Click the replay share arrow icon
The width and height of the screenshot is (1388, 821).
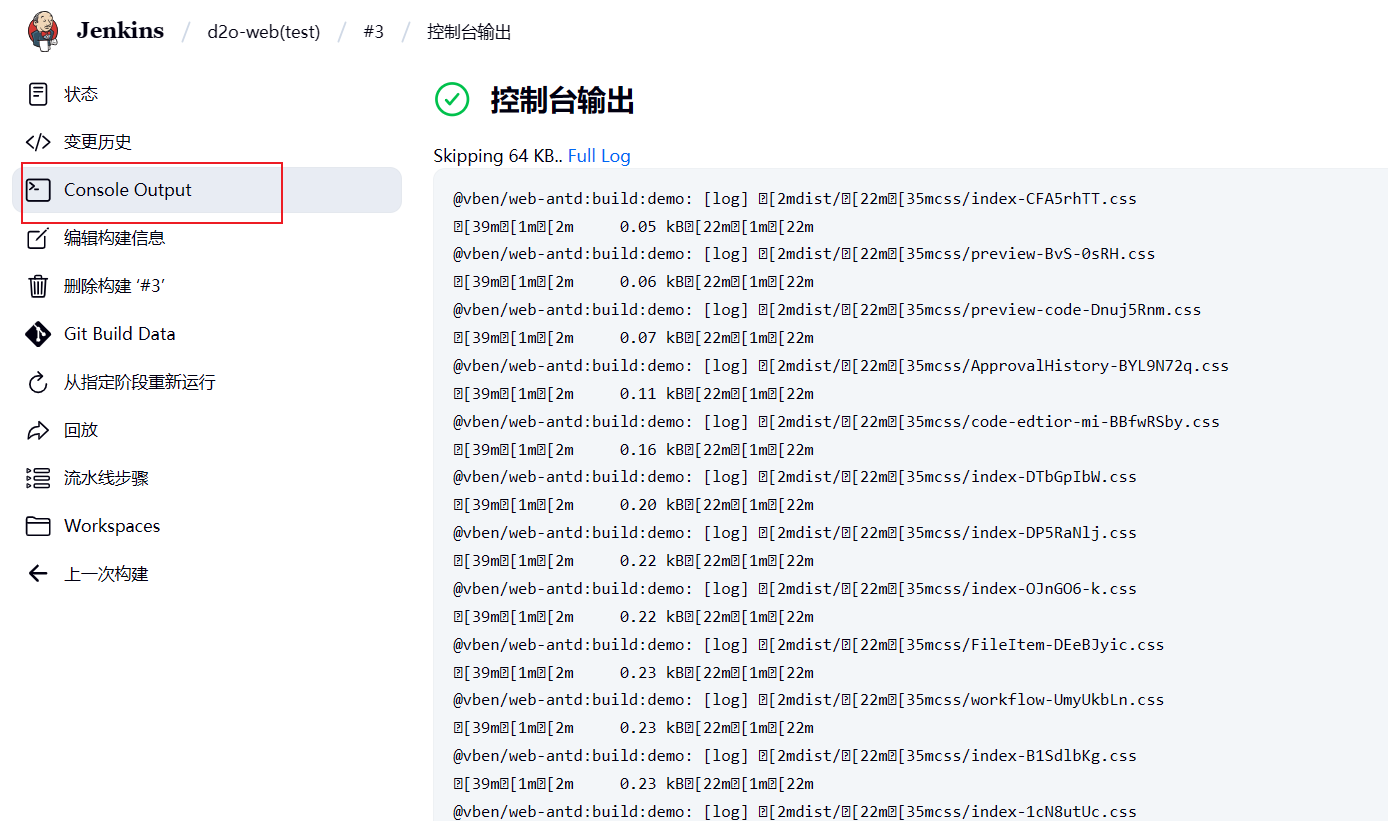pos(38,430)
